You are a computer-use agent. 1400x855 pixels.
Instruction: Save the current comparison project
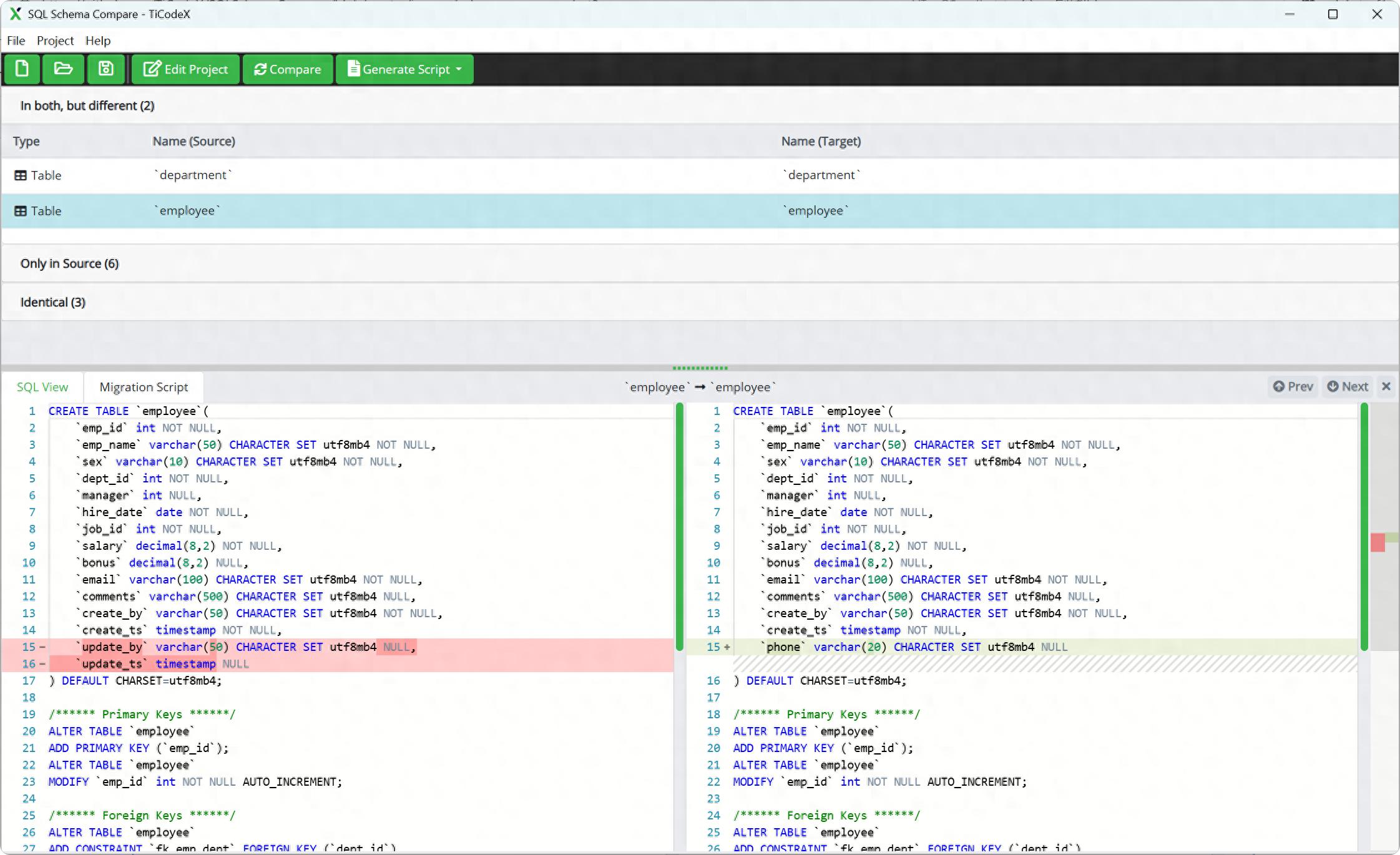pos(105,69)
